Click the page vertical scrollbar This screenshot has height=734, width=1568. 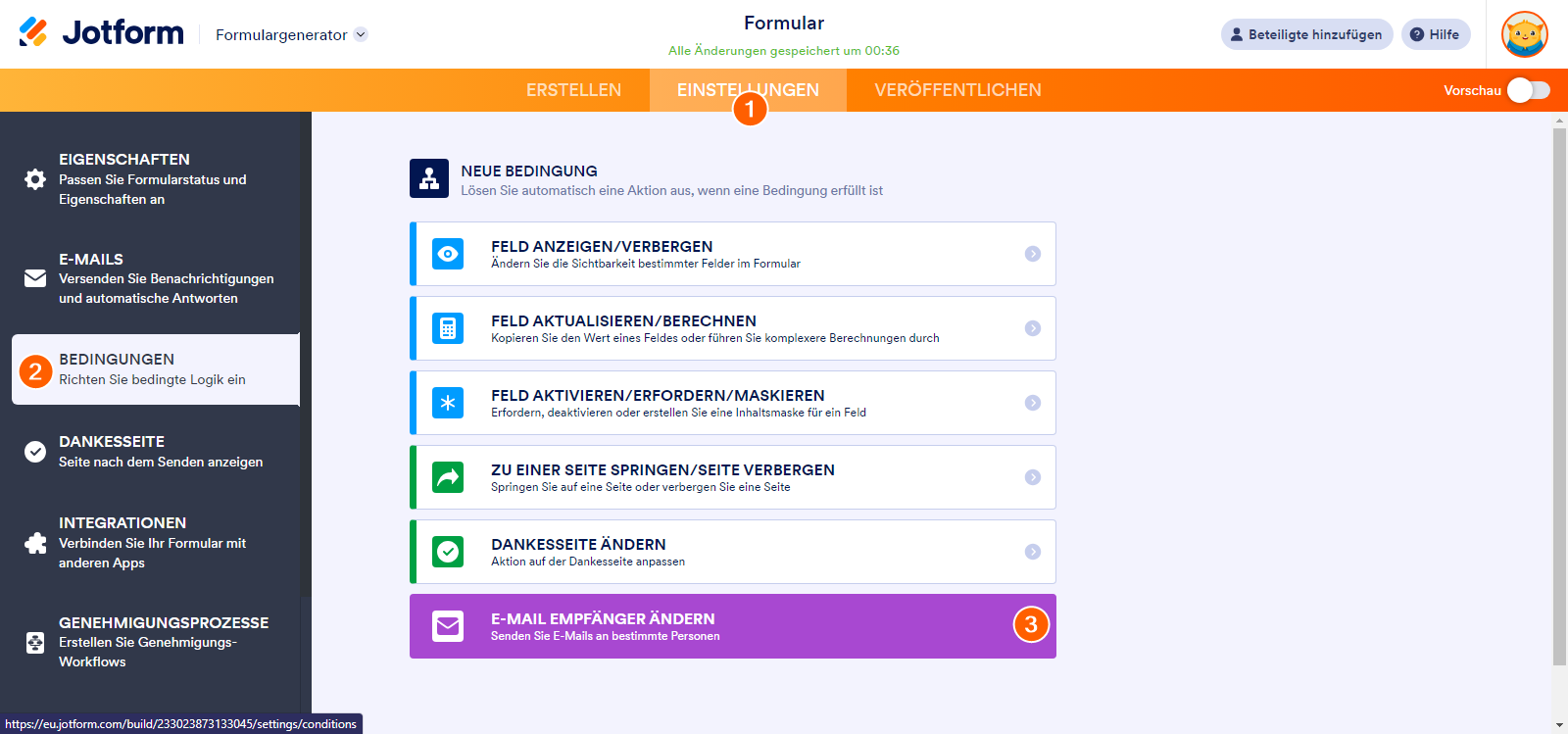pos(1559,392)
